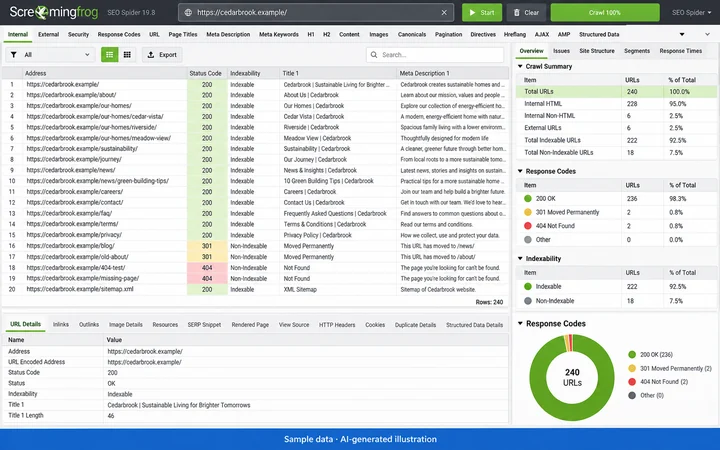Click the 301 Moved Permanently (2) legend dot
720x450 pixels.
(x=632, y=368)
